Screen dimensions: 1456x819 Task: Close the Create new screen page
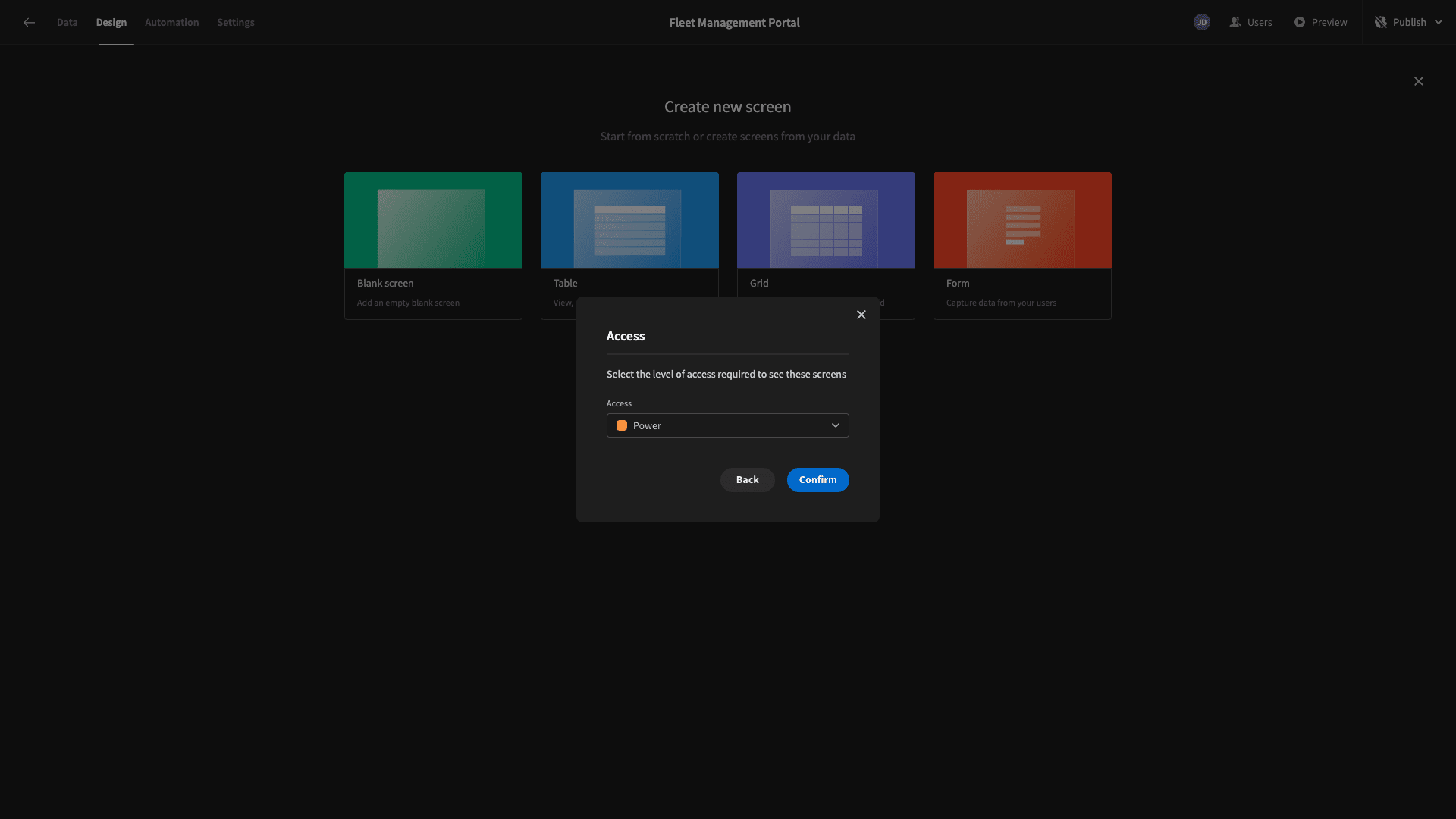[1419, 81]
